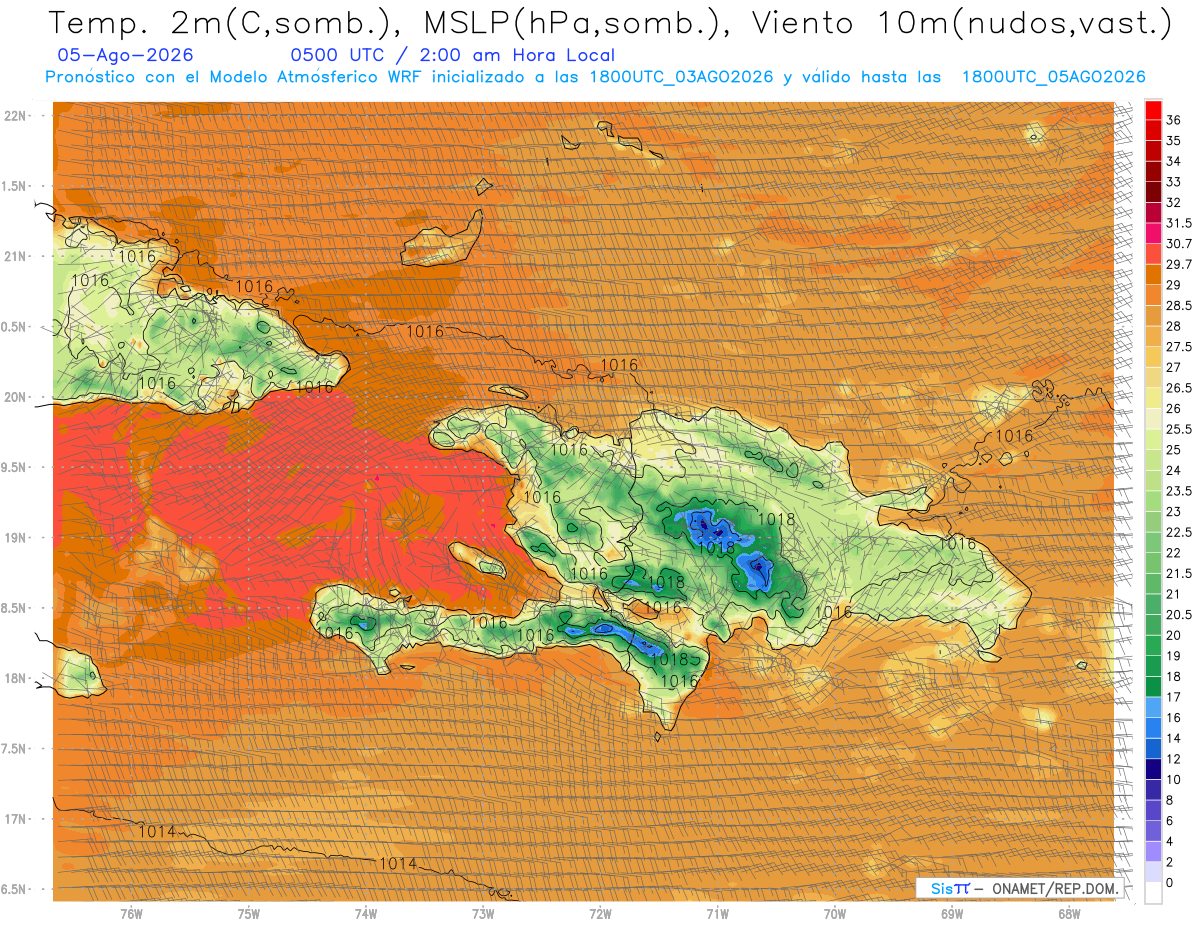Click the 14 value on the color scale
This screenshot has width=1200, height=927.
click(x=1174, y=738)
